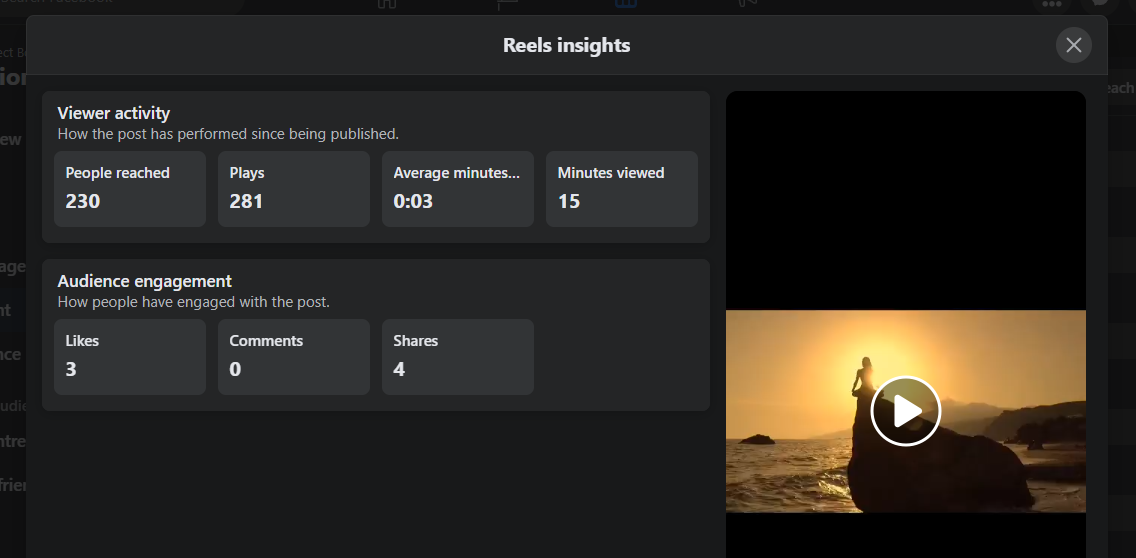This screenshot has height=558, width=1136.
Task: Close the Reels insights dialog
Action: [x=1073, y=45]
